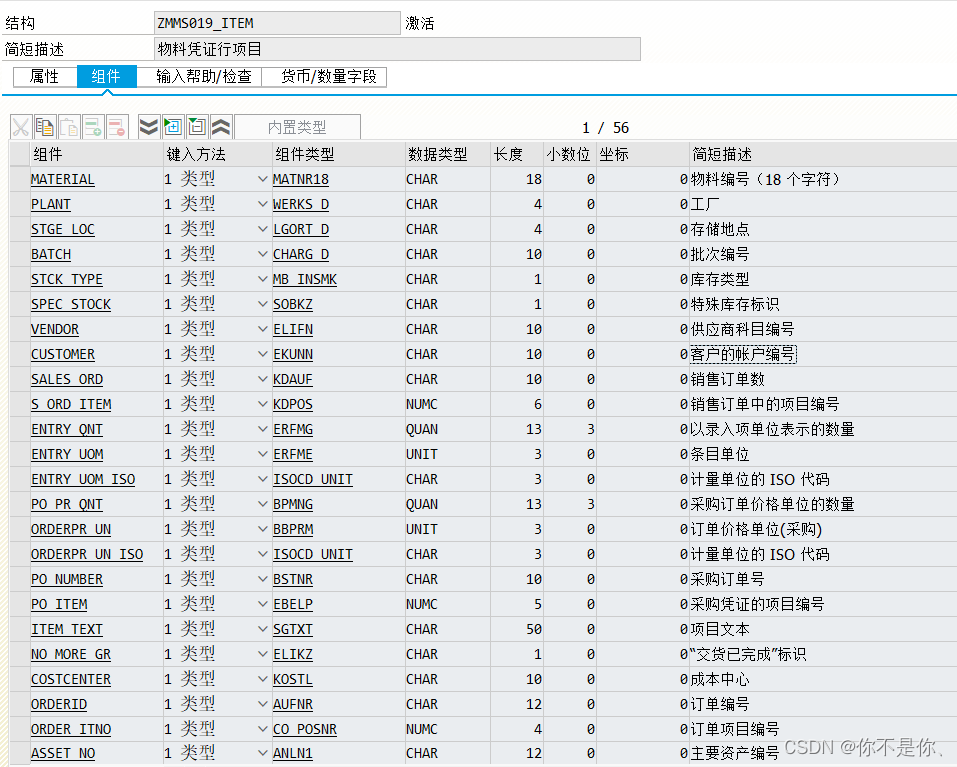Click the Paste icon in the toolbar
The height and width of the screenshot is (767, 957).
coord(68,127)
